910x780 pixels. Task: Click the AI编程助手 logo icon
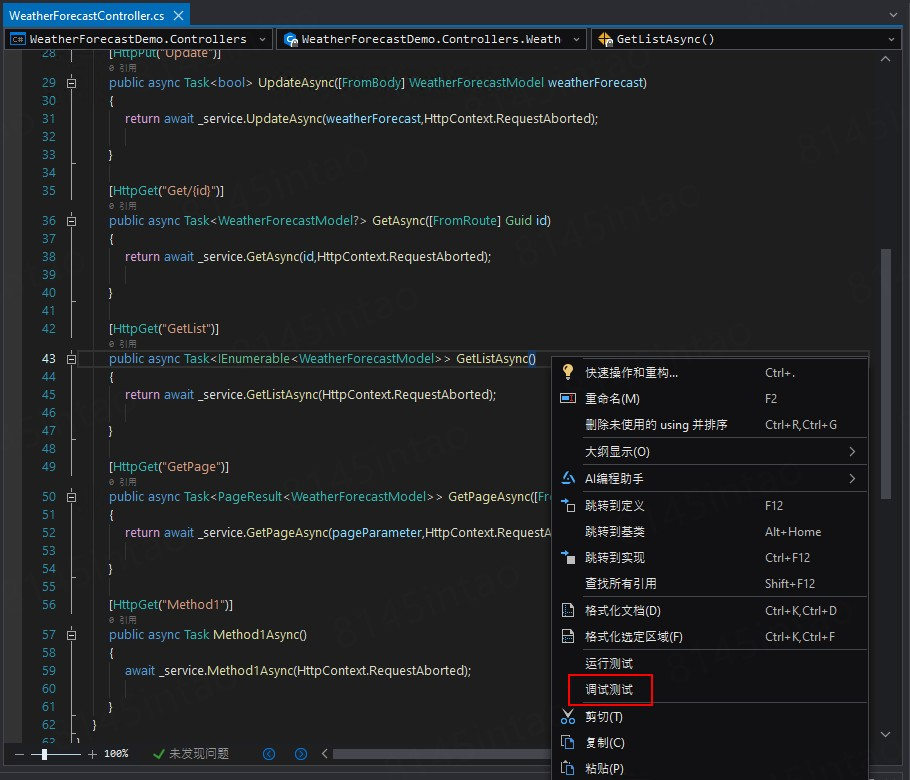568,478
